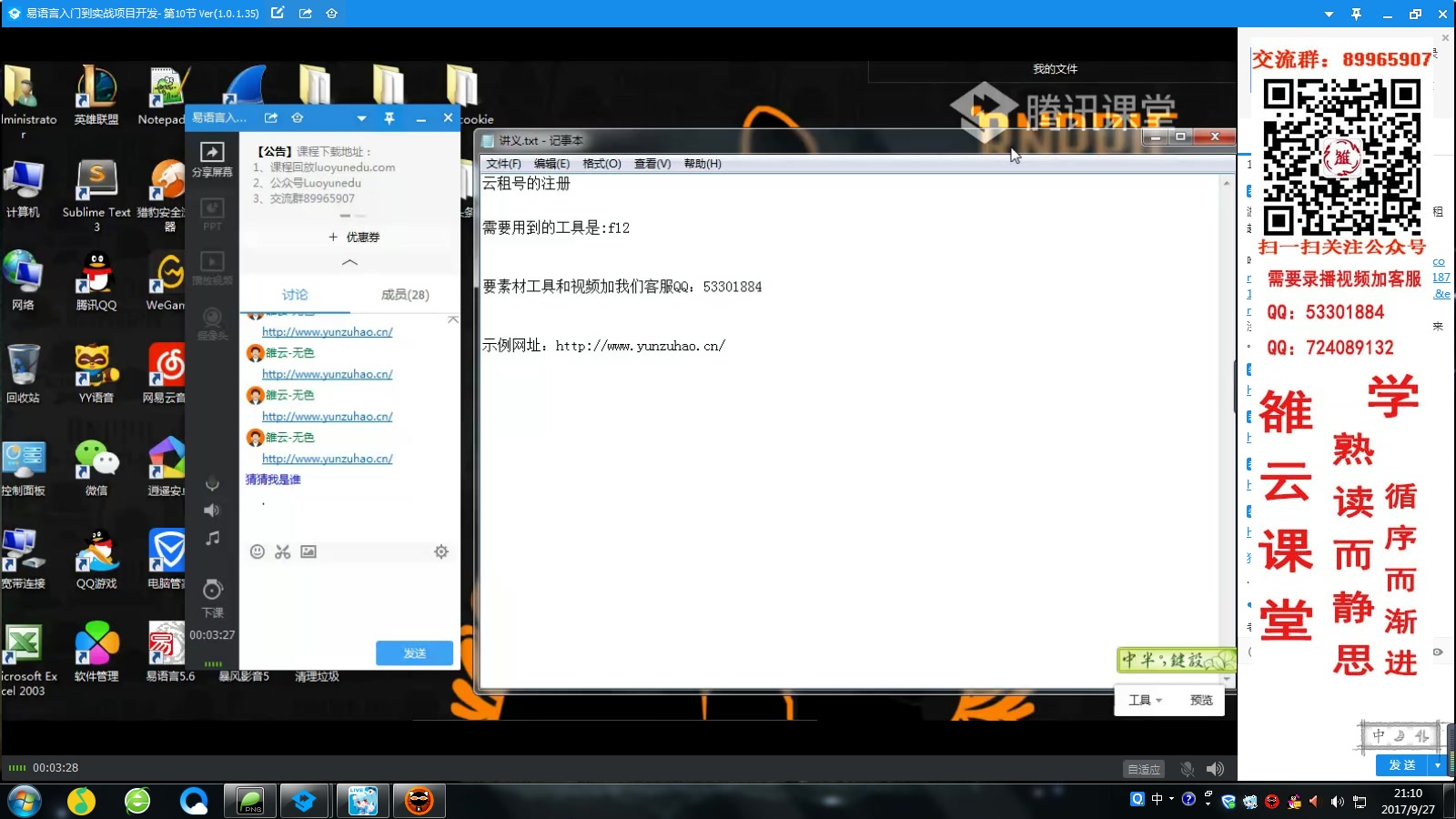1456x819 pixels.
Task: Click the edit icon in player title bar
Action: pyautogui.click(x=278, y=13)
